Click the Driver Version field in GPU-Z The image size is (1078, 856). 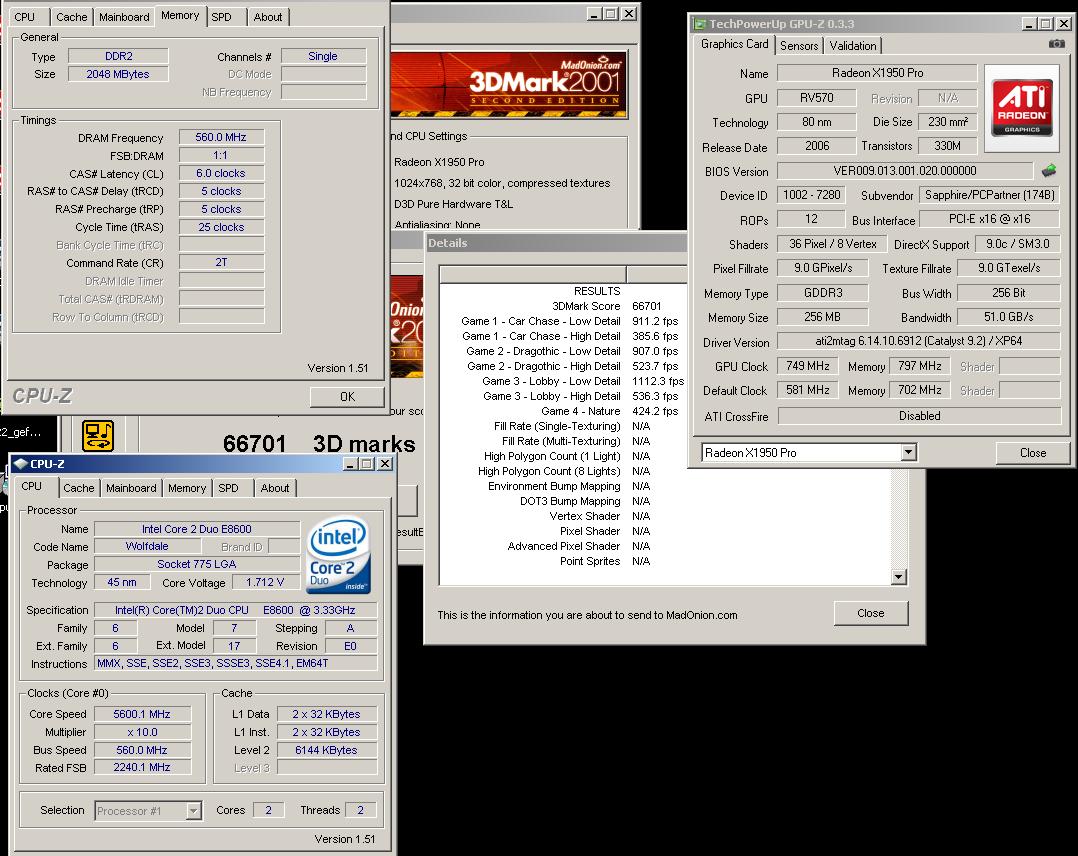(x=919, y=341)
